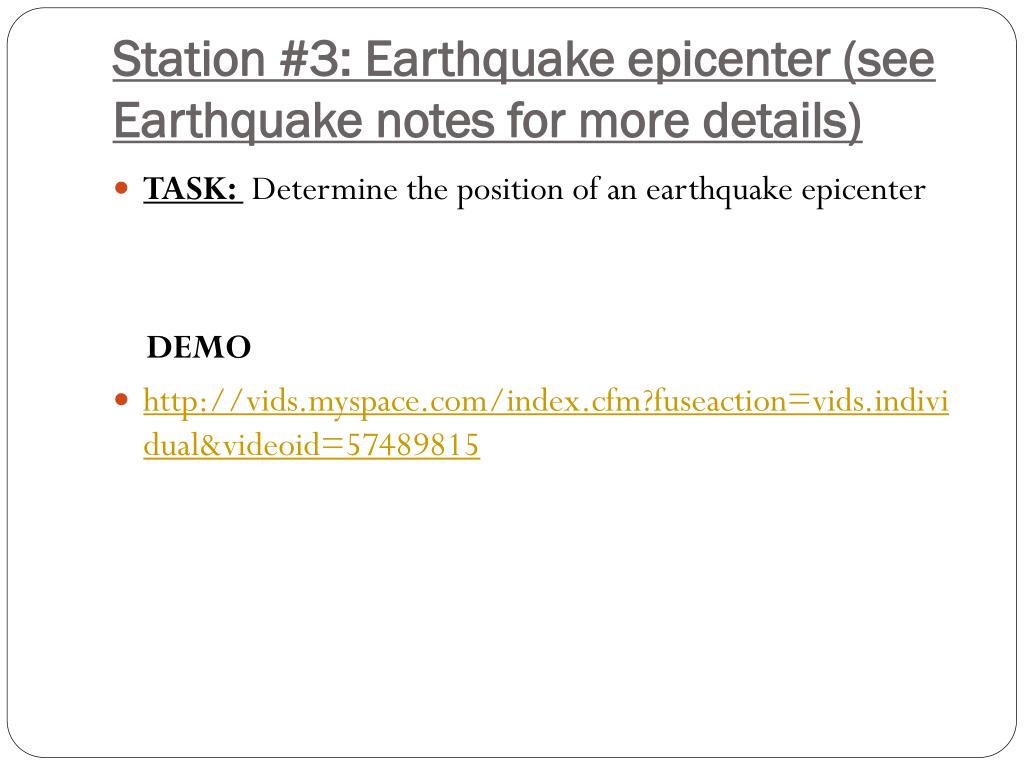Click the word 'epicenter' in task sentence

[x=863, y=191]
